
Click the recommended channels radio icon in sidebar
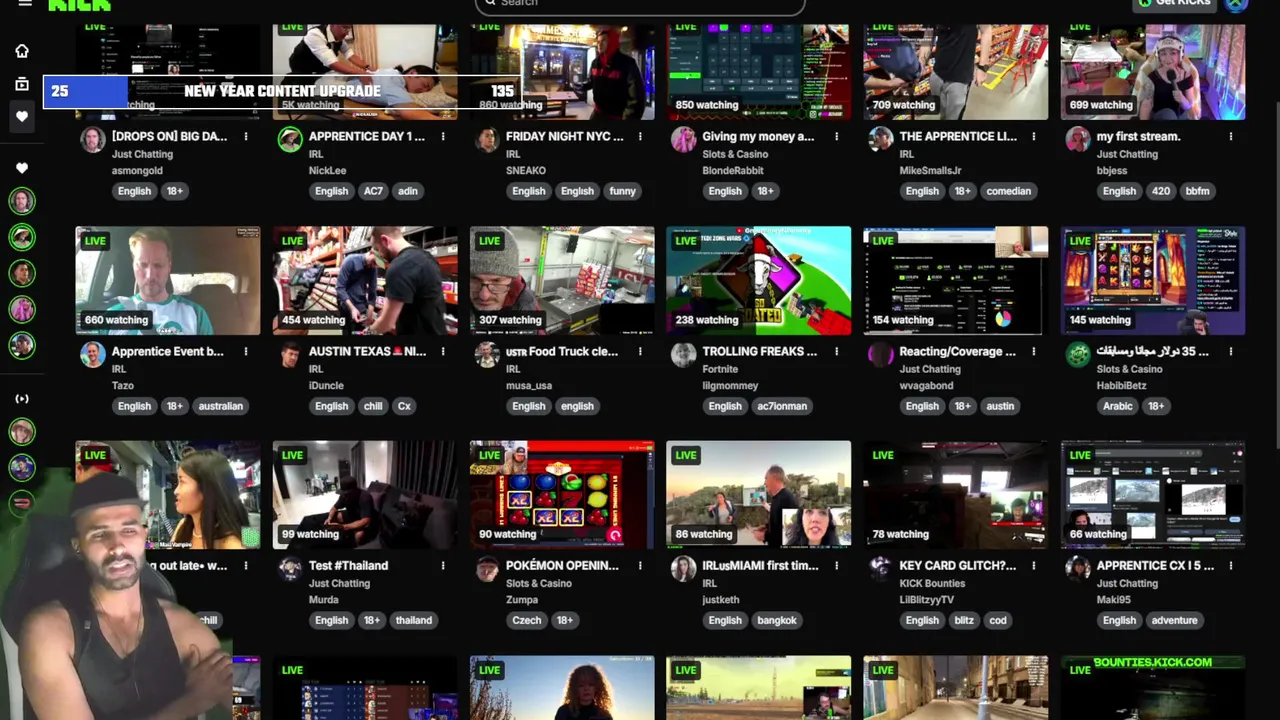click(22, 398)
